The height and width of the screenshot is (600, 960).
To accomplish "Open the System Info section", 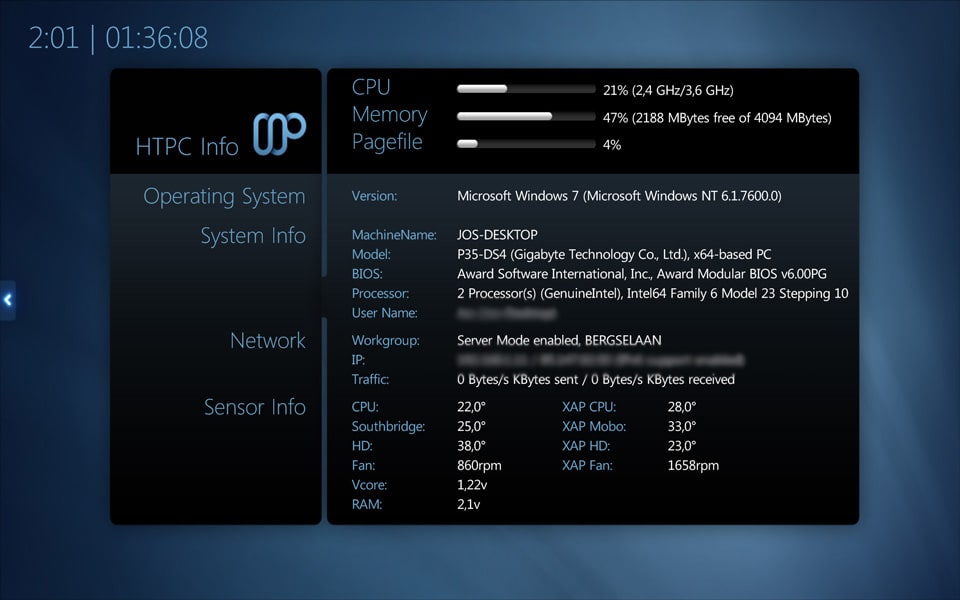I will click(252, 236).
